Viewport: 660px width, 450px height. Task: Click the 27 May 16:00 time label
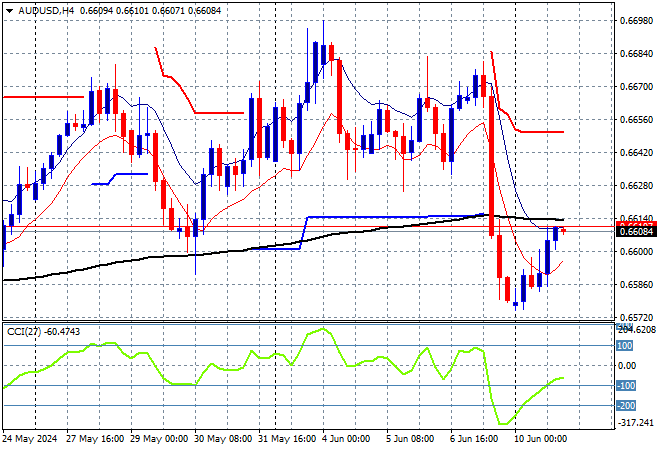(95, 439)
